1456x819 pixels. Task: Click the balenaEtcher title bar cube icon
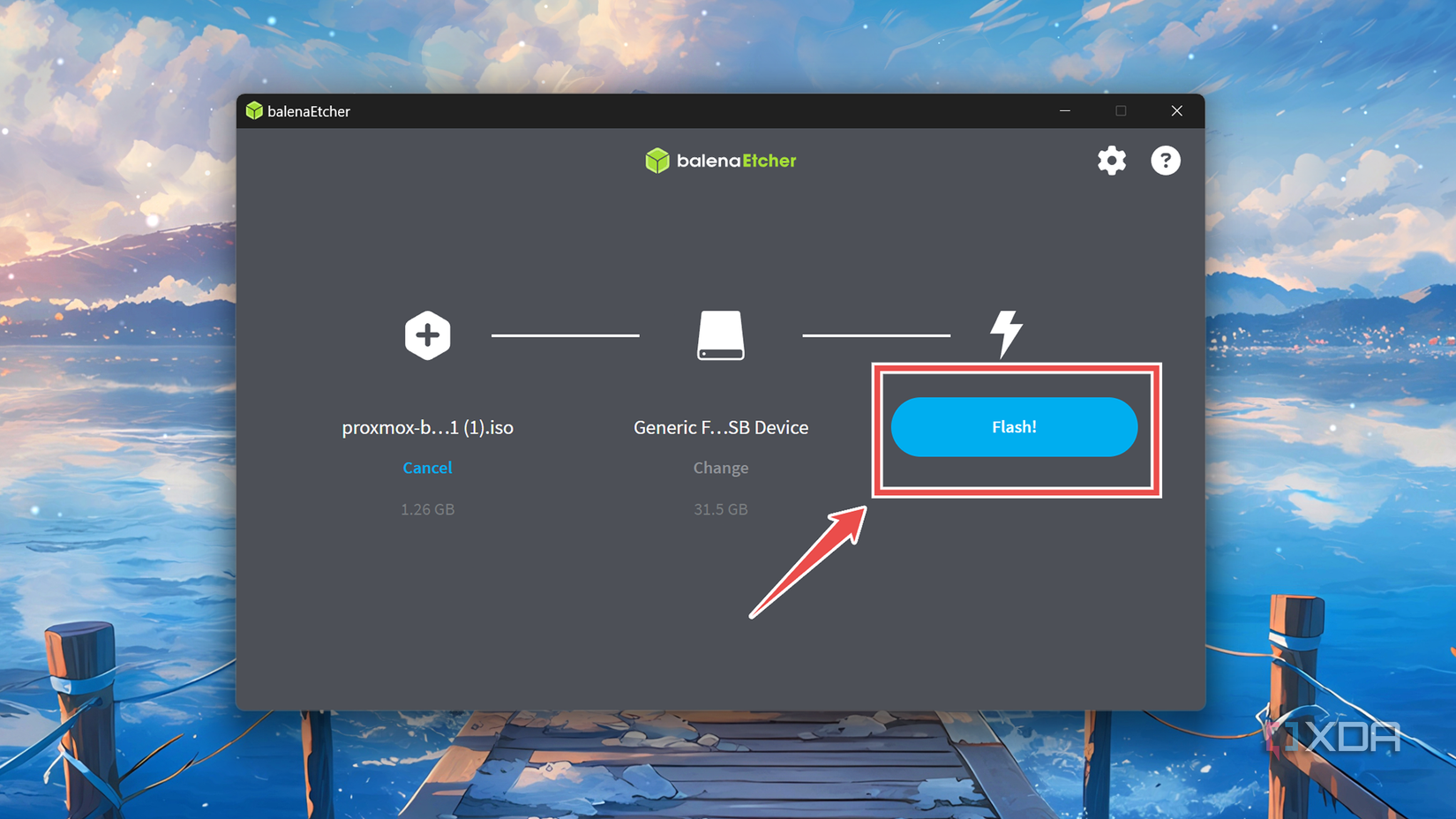(254, 110)
